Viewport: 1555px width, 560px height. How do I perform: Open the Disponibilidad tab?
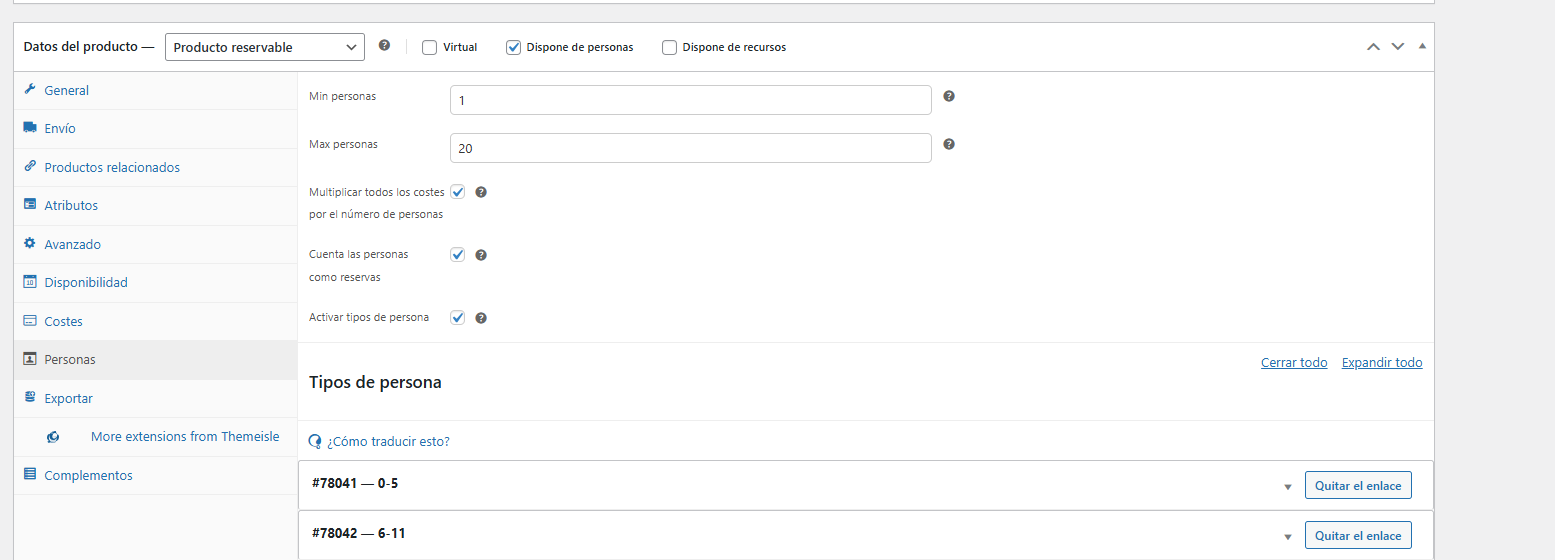86,283
